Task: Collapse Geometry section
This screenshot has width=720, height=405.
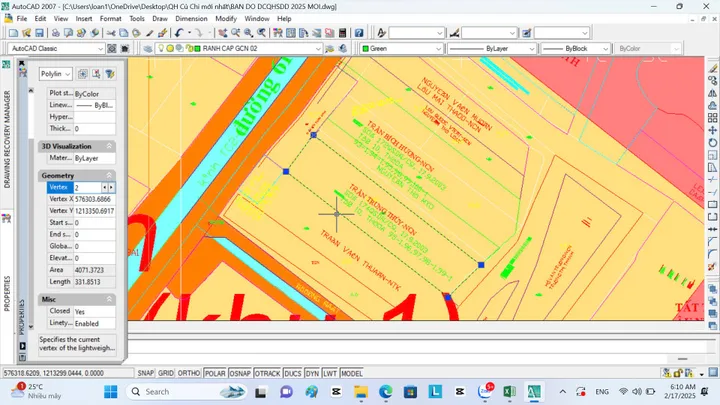Action: point(109,175)
